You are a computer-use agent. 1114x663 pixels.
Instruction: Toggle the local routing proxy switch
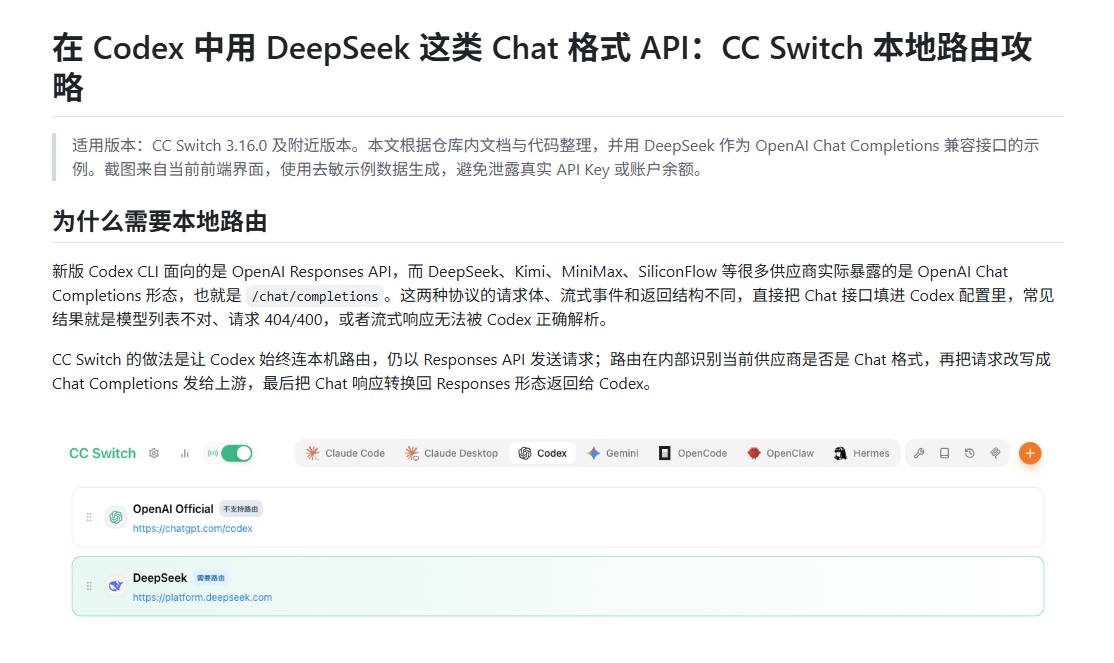coord(237,453)
